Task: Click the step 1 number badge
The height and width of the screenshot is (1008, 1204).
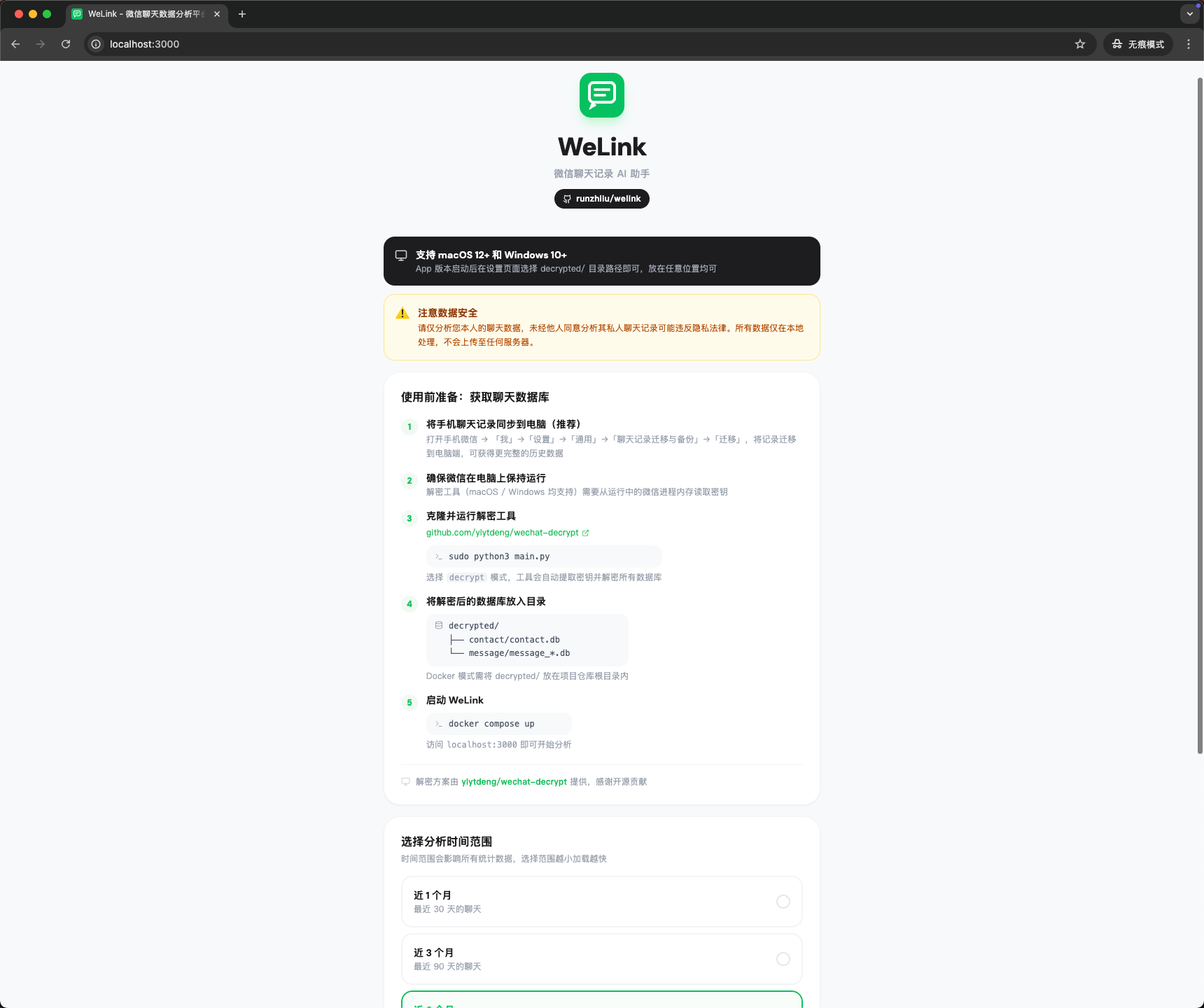Action: pyautogui.click(x=409, y=427)
